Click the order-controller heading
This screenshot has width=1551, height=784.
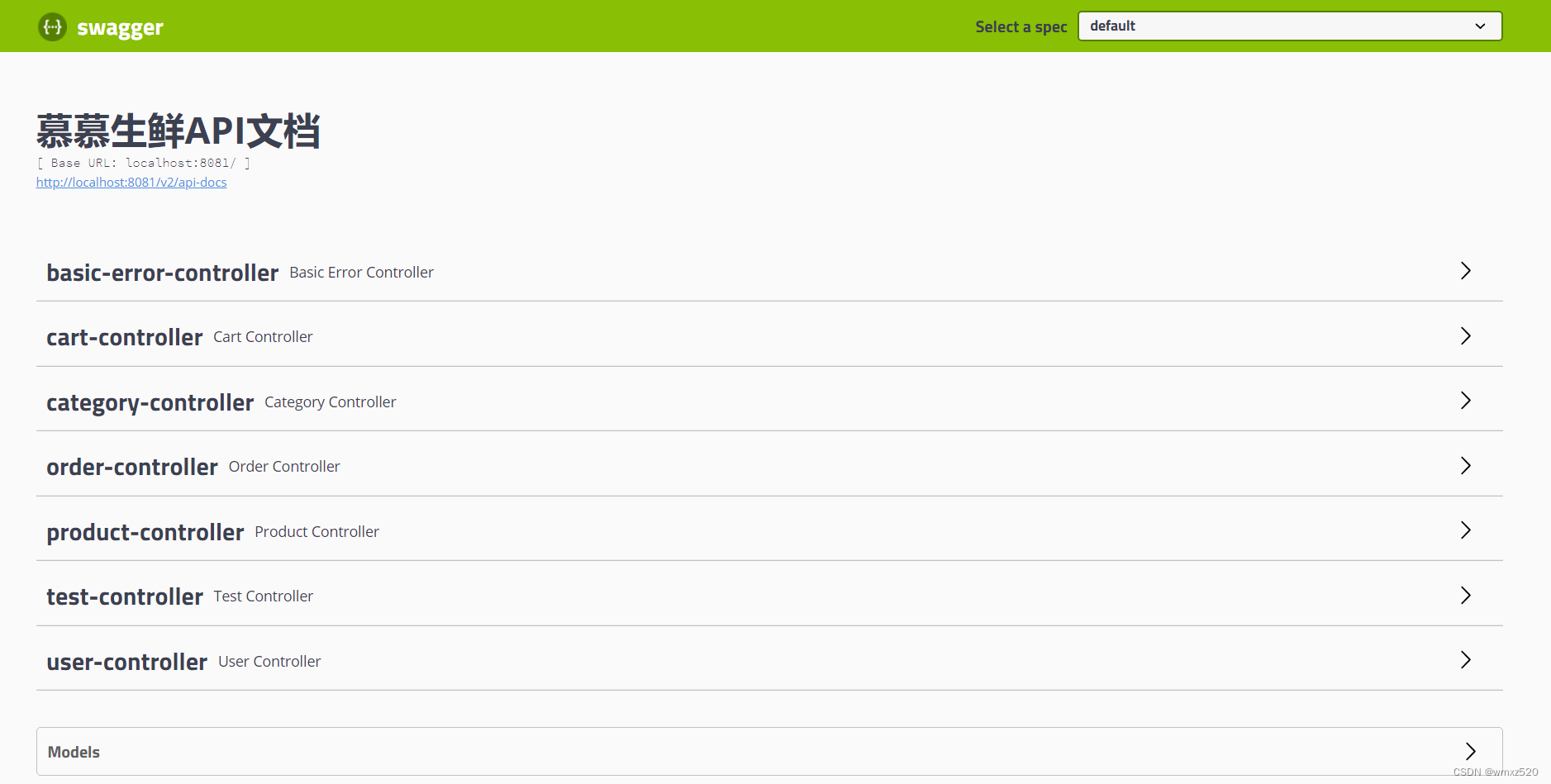tap(132, 467)
